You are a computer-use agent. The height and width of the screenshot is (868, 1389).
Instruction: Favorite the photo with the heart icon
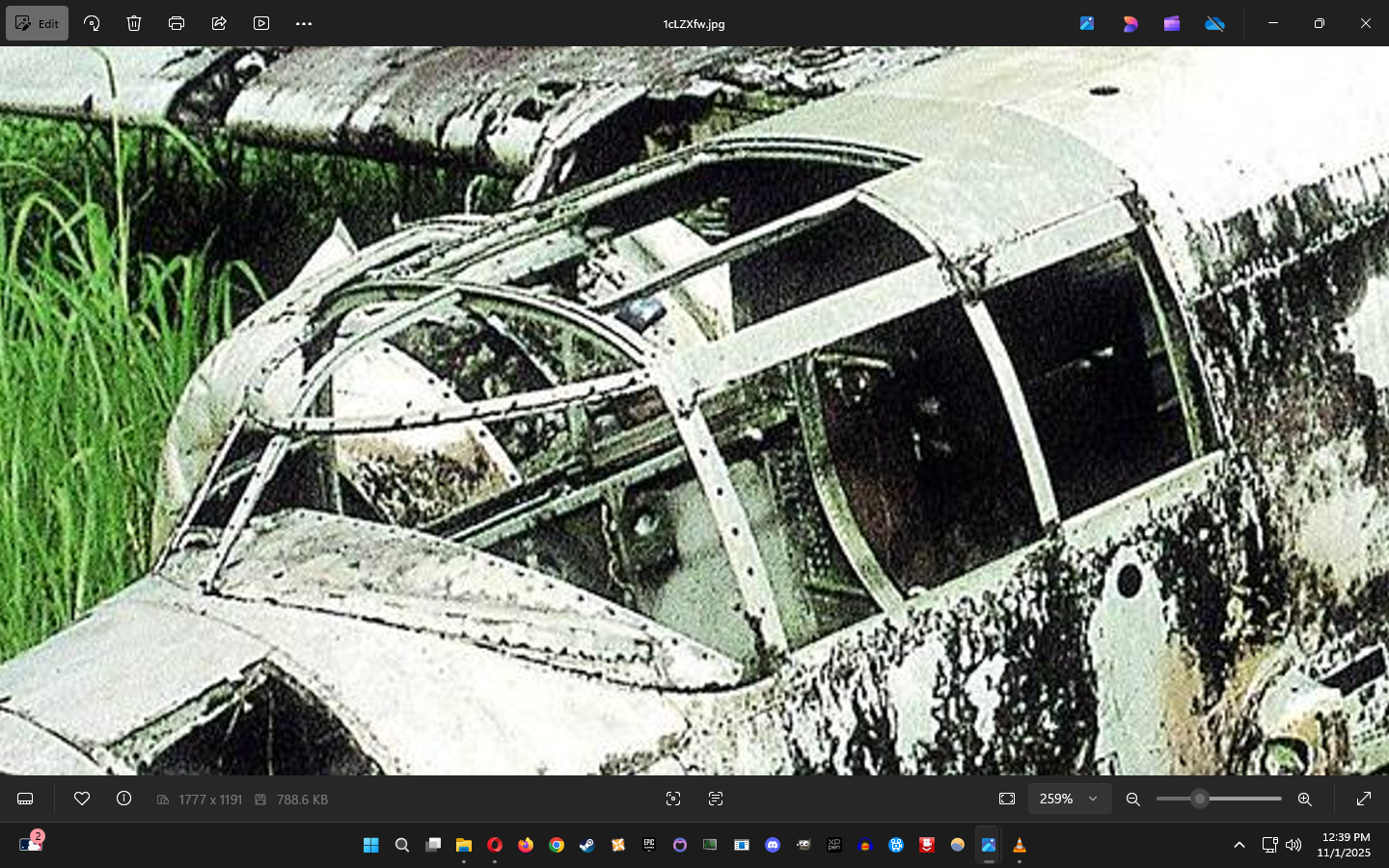click(82, 799)
